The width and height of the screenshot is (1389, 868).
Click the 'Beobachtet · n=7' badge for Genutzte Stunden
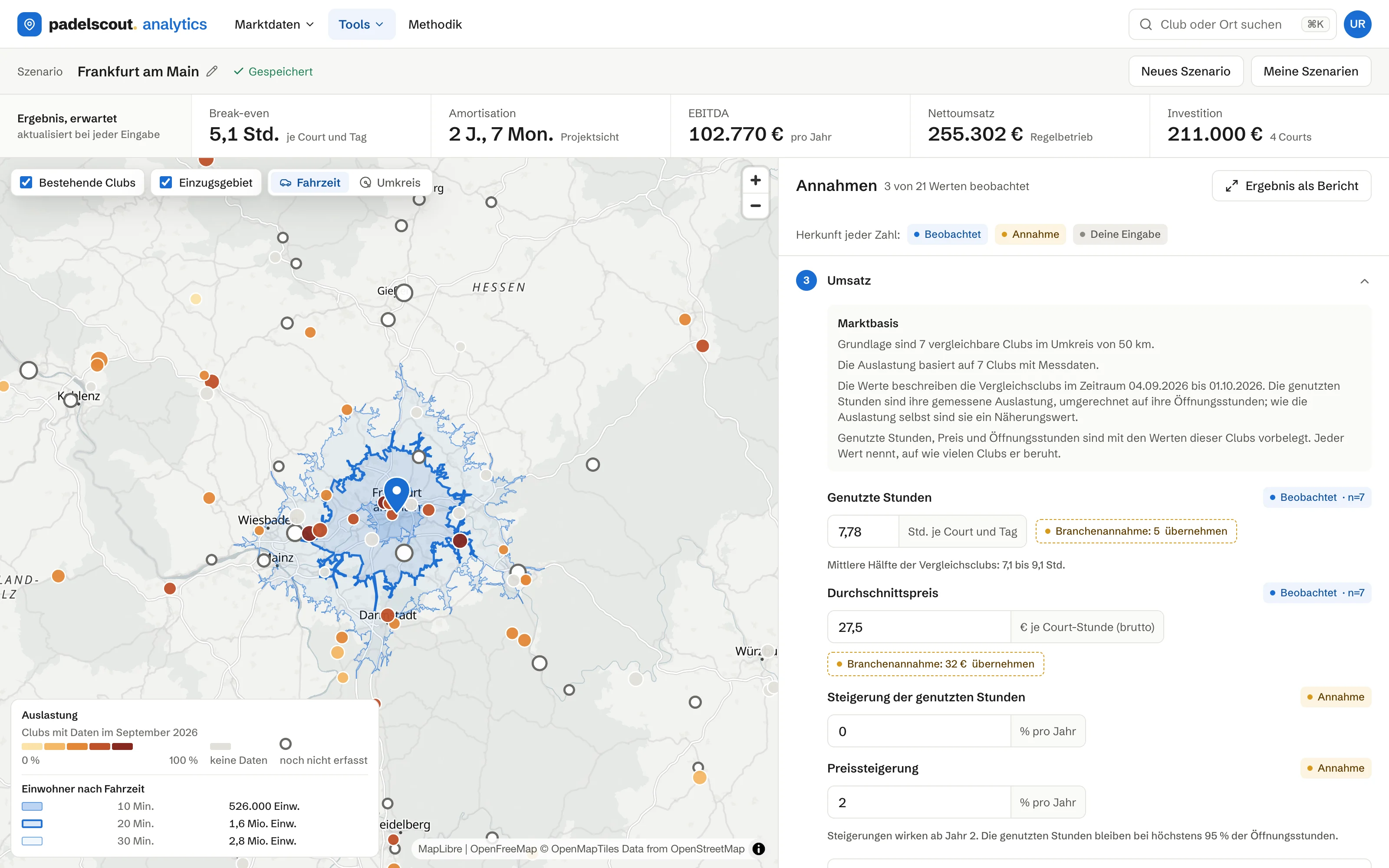click(x=1317, y=497)
